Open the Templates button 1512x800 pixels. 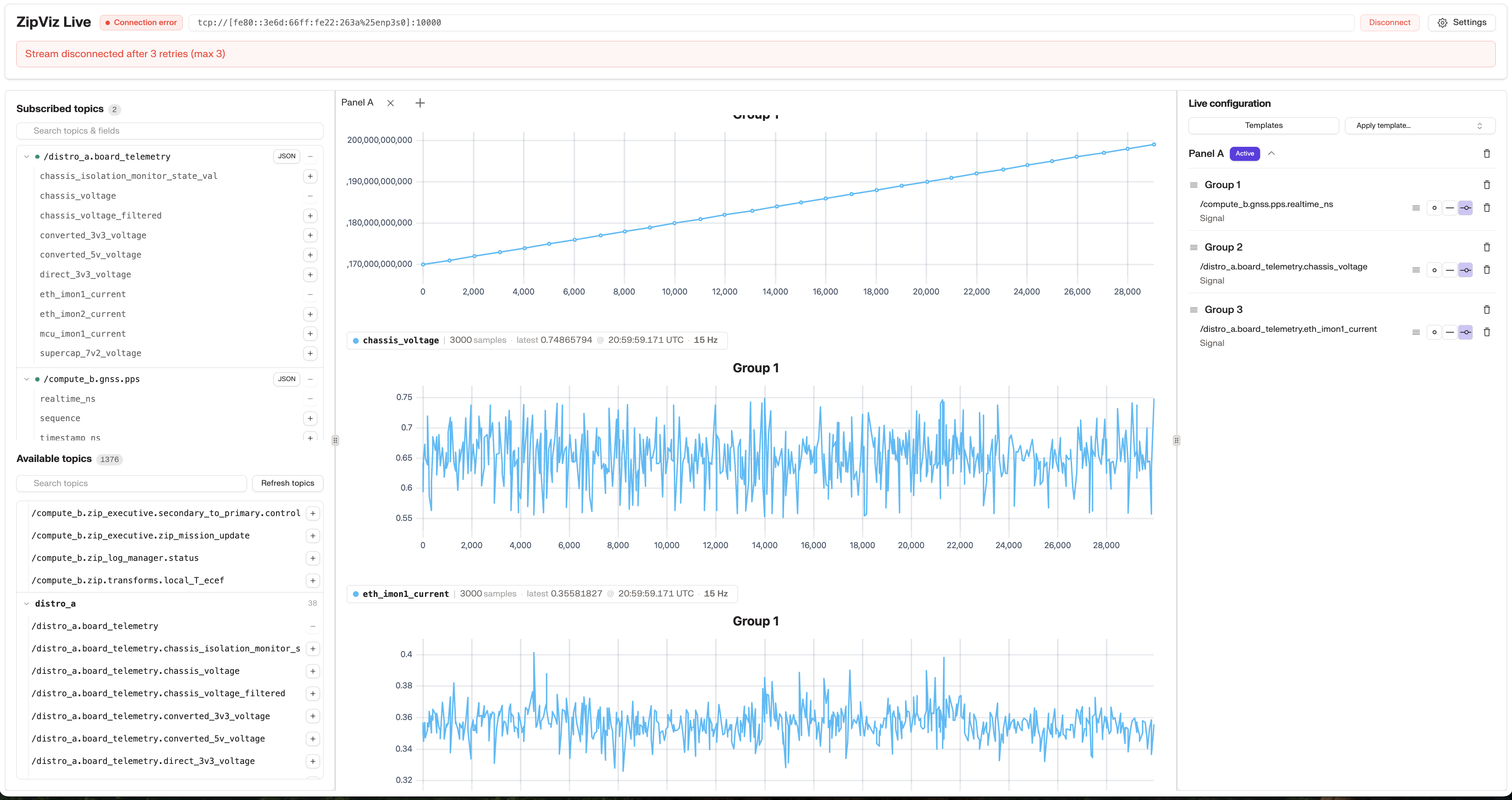tap(1263, 126)
